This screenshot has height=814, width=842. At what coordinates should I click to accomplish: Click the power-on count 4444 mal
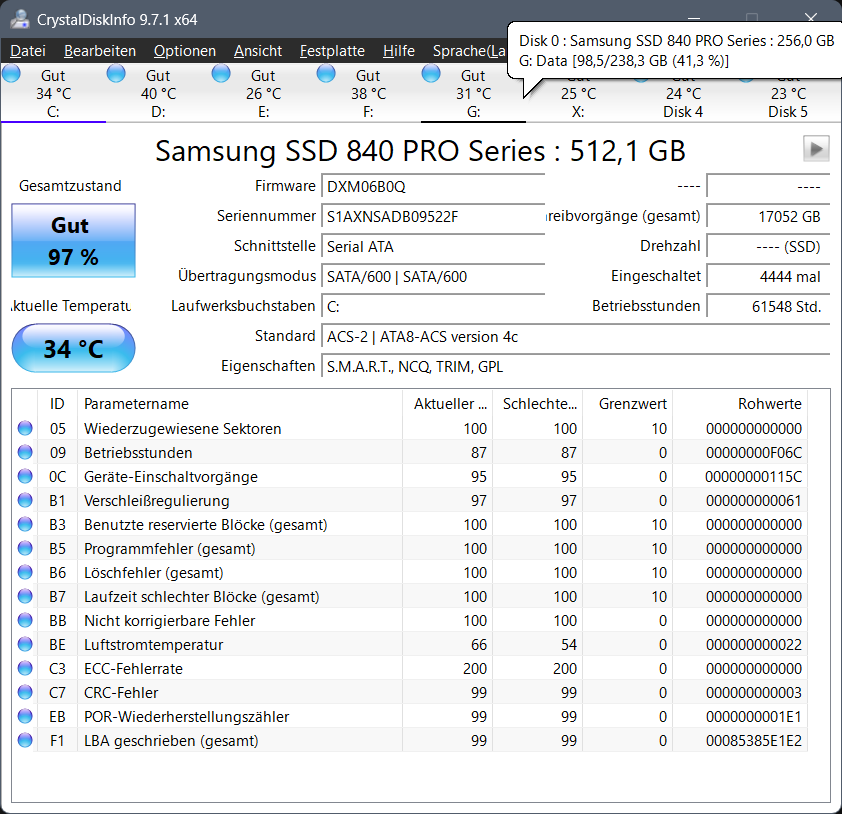(768, 277)
